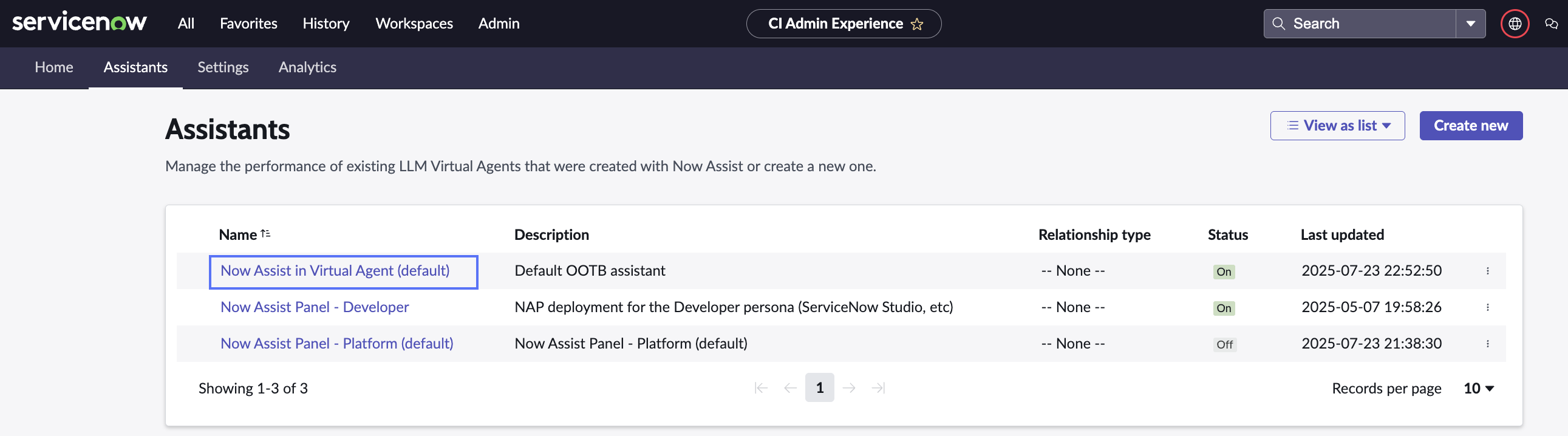Viewport: 1568px width, 436px height.
Task: Click the Status column header
Action: pos(1227,235)
